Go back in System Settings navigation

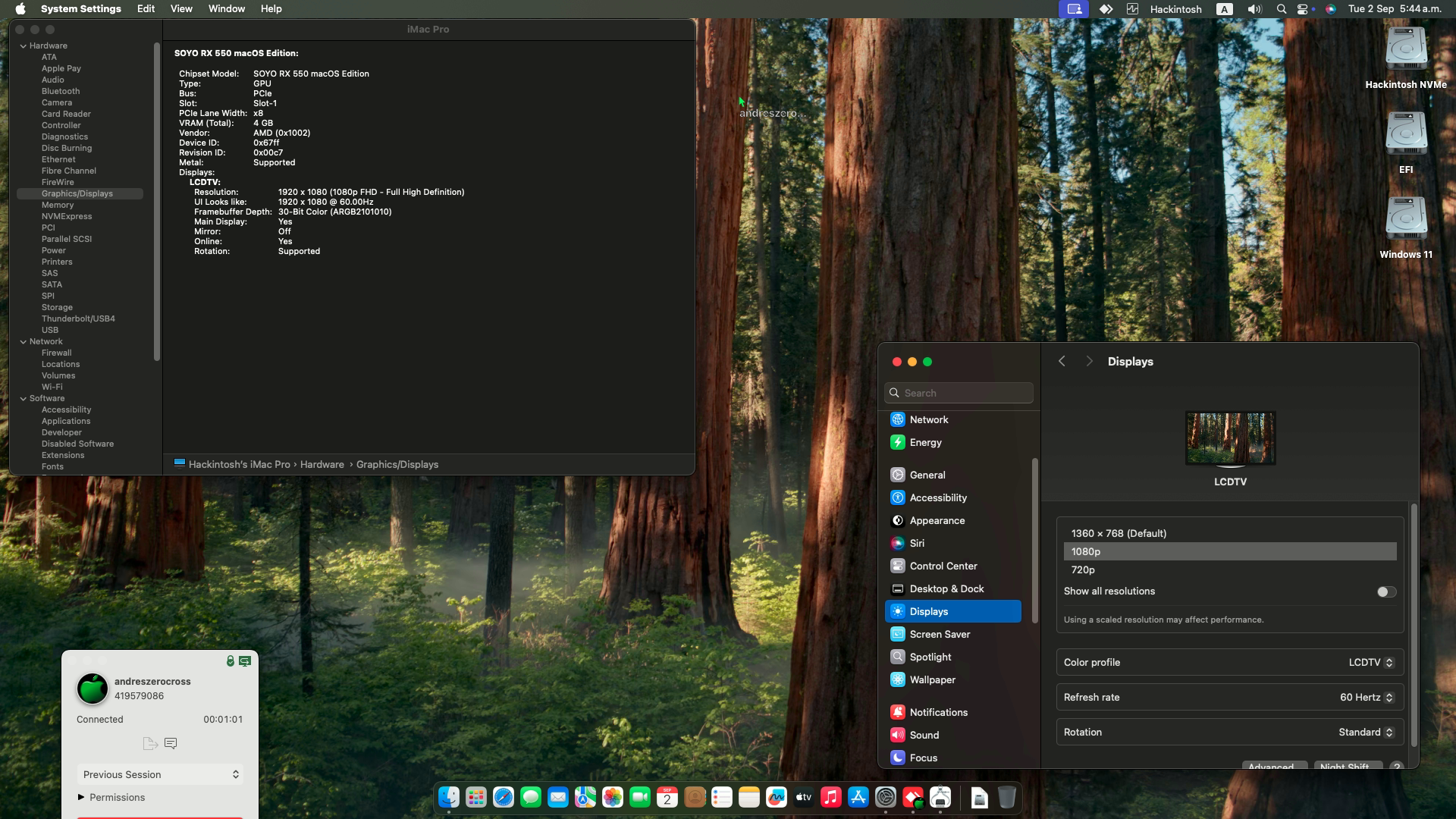1062,362
